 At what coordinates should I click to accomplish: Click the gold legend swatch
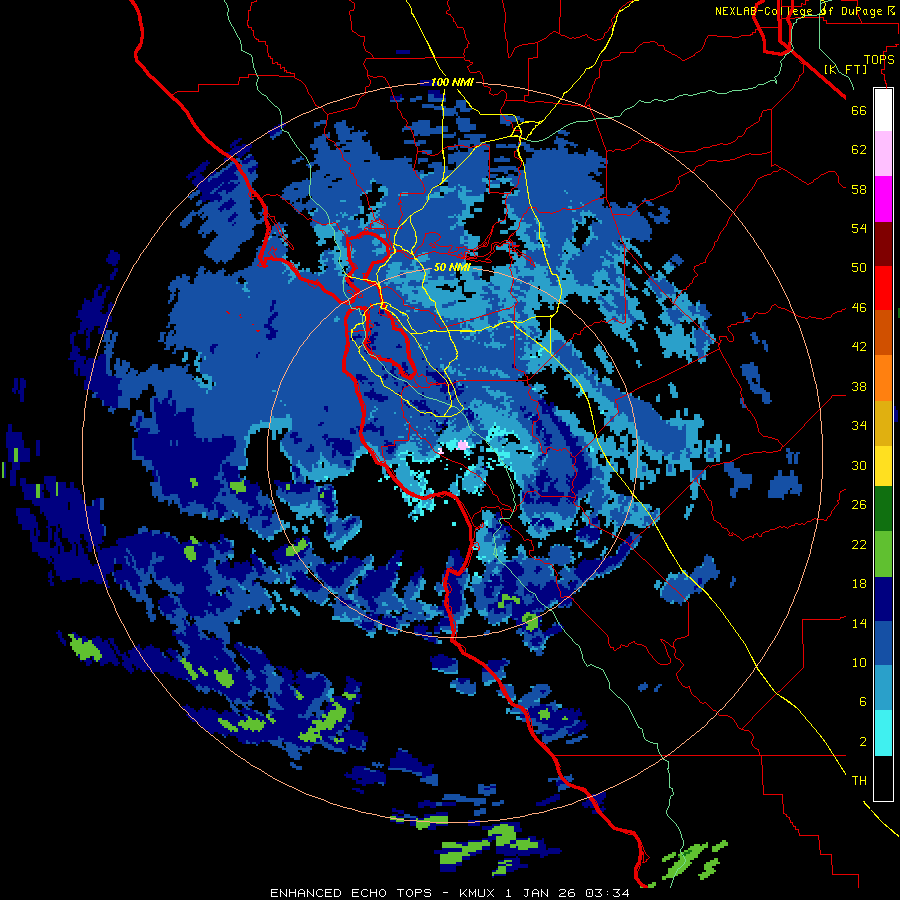[x=883, y=422]
